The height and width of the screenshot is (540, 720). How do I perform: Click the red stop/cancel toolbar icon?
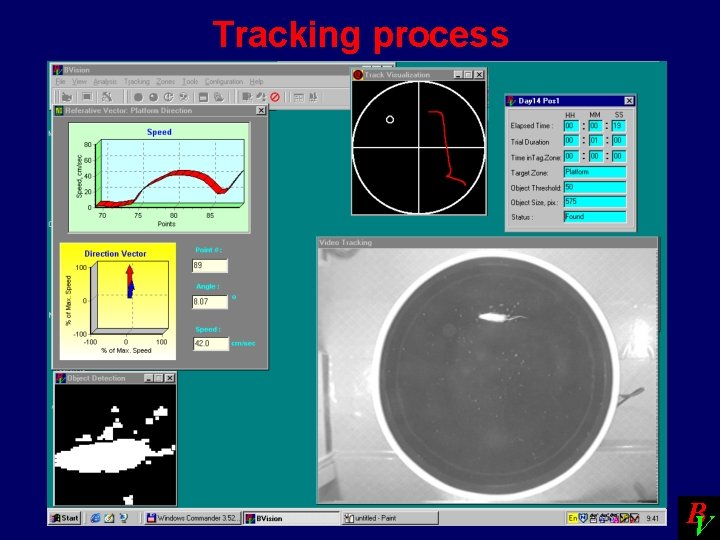[275, 97]
